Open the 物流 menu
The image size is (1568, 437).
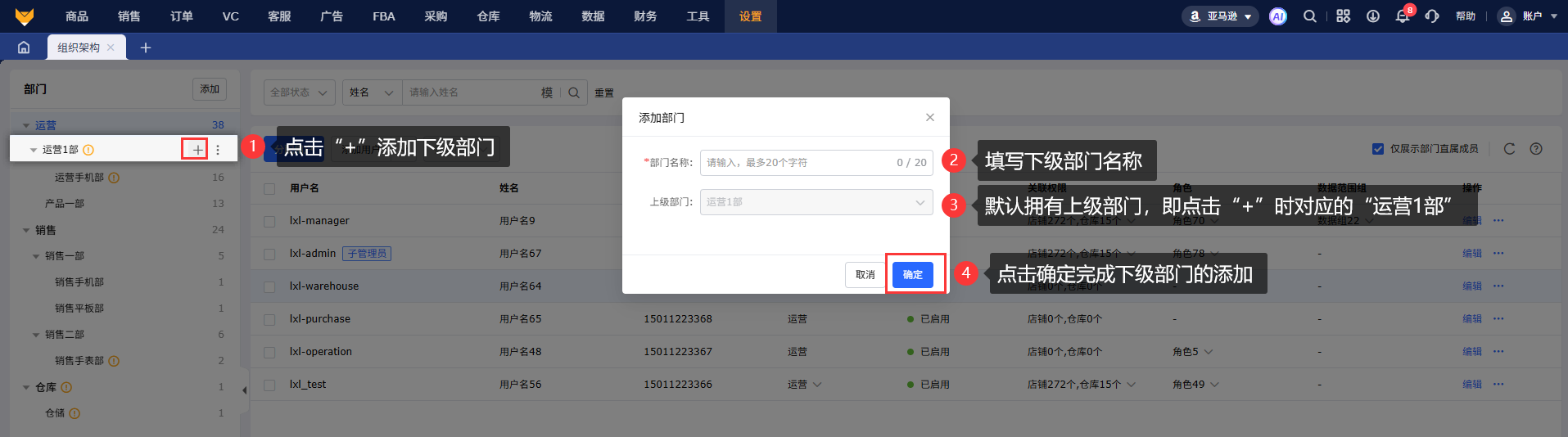pyautogui.click(x=540, y=16)
